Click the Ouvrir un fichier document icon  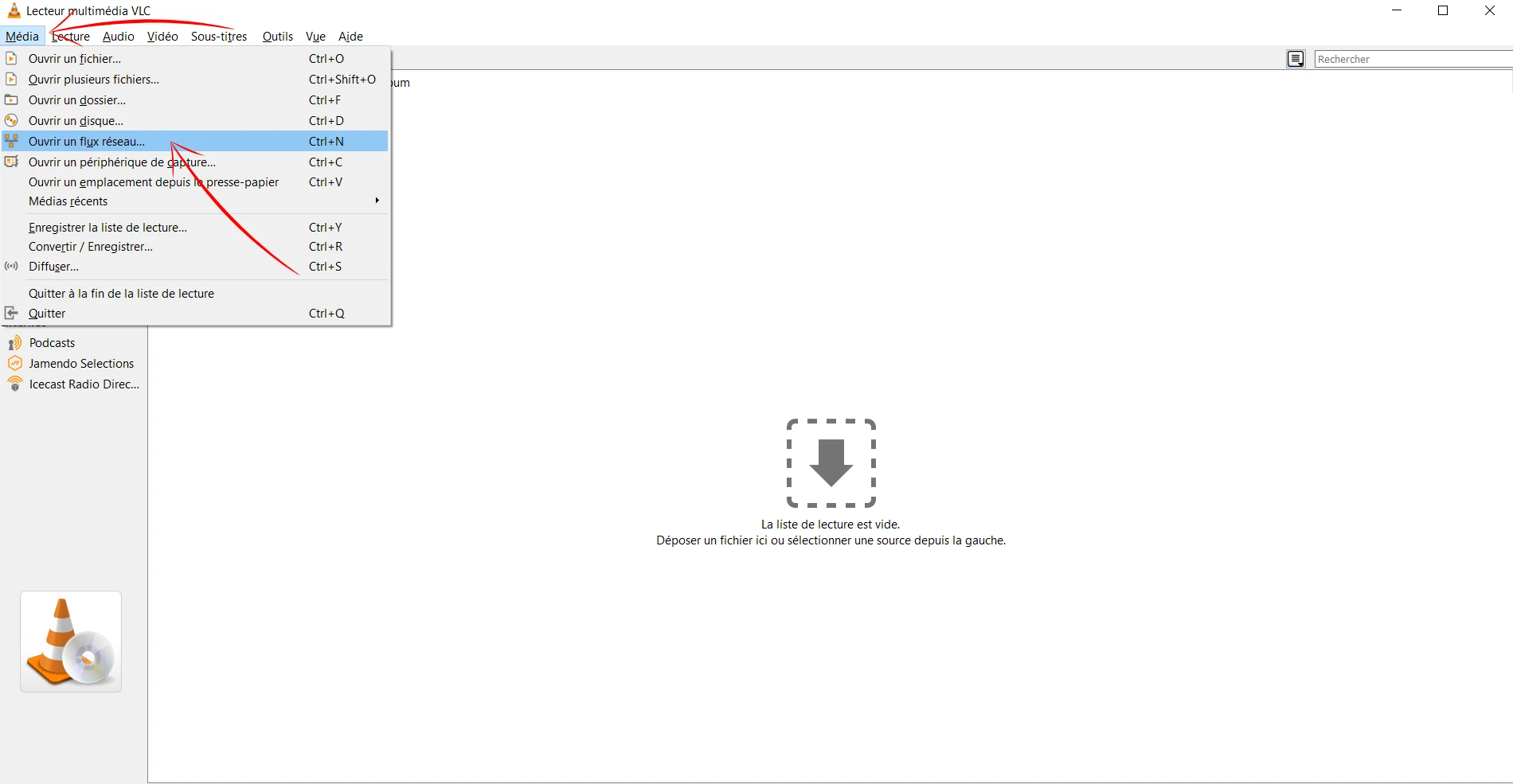11,58
